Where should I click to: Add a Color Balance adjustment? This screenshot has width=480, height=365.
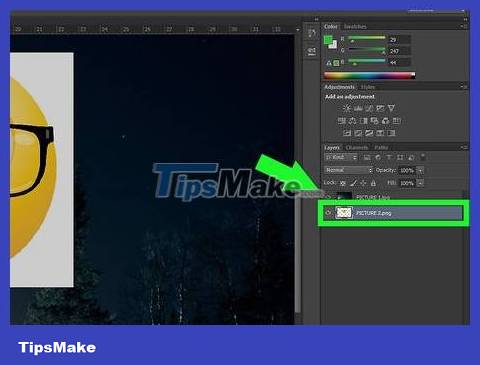[x=352, y=121]
